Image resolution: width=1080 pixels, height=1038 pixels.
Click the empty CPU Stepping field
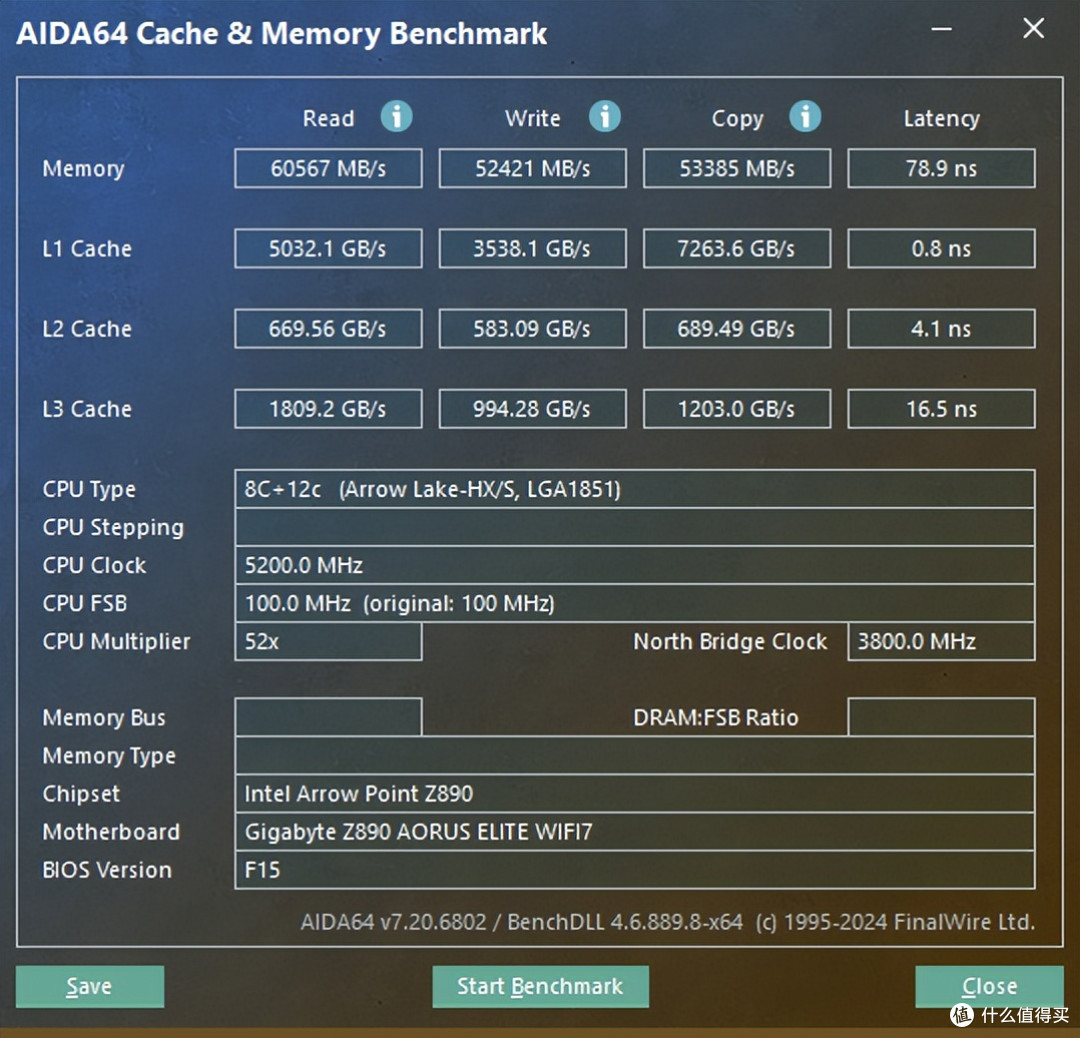click(634, 527)
